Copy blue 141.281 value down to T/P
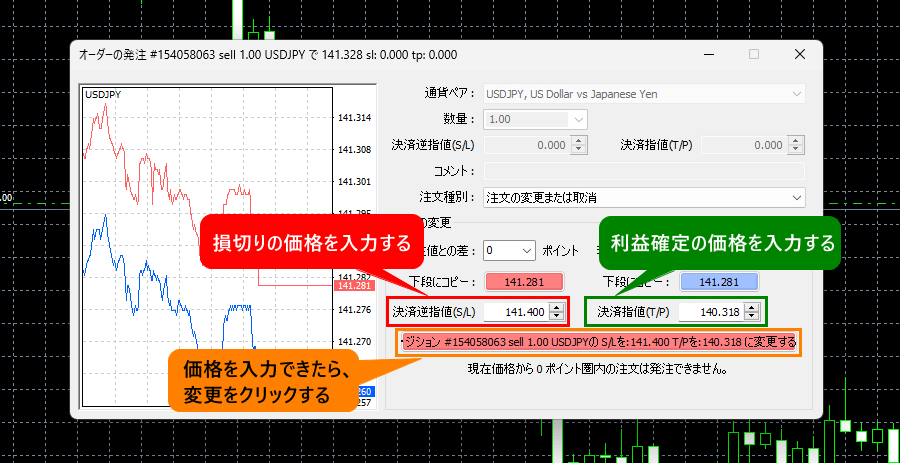This screenshot has width=900, height=463. (719, 282)
